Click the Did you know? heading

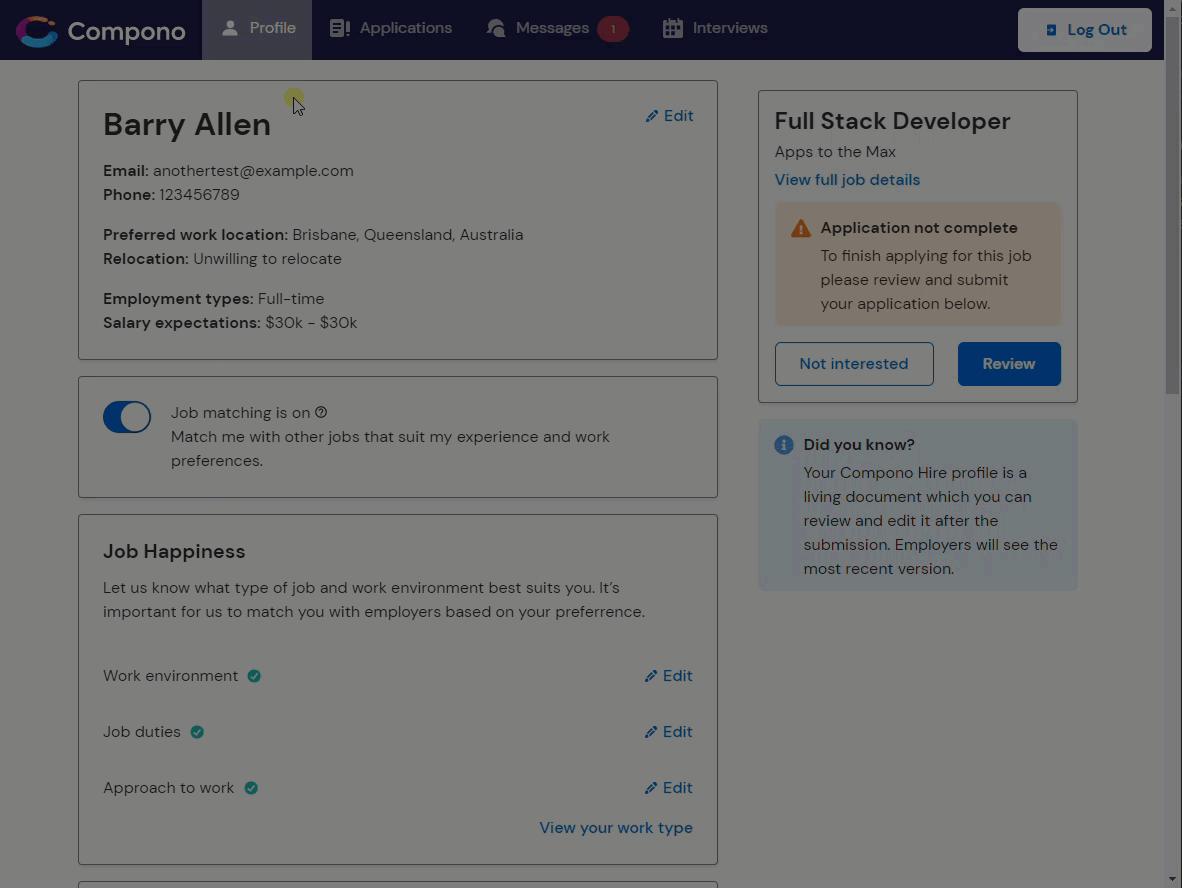(x=859, y=445)
